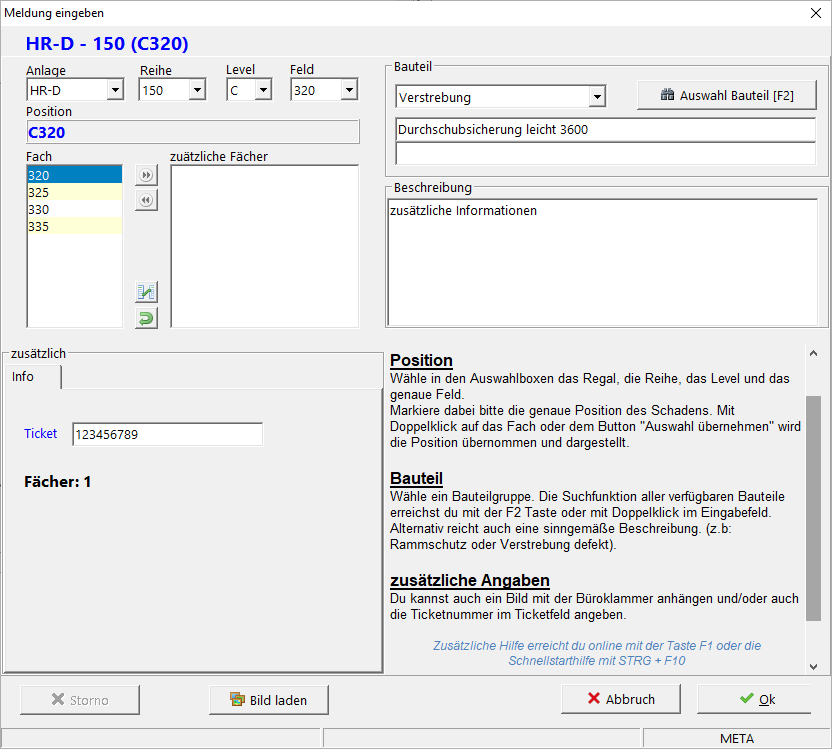Open the Feld dropdown
Screen dimensions: 832x749
tap(348, 91)
